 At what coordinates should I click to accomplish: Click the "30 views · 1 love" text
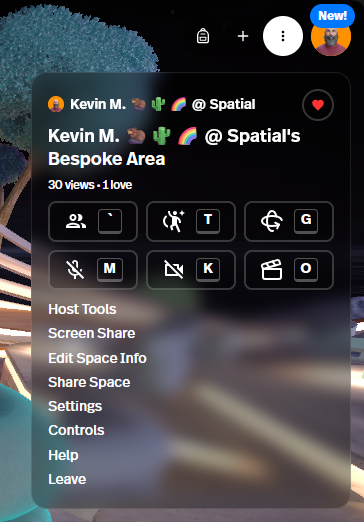90,185
